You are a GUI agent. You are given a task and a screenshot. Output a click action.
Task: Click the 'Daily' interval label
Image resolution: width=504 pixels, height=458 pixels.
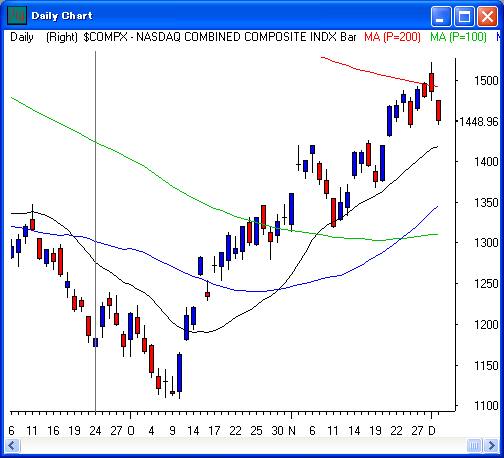[22, 37]
